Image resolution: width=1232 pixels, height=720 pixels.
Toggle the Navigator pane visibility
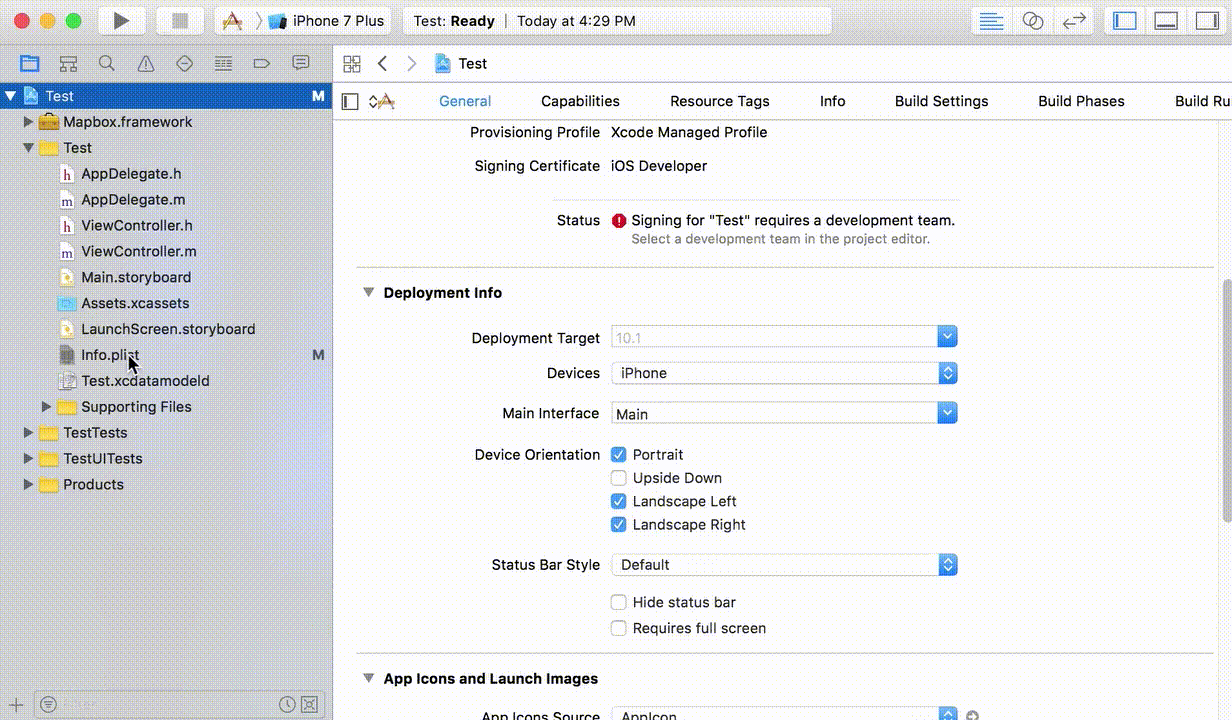click(1125, 20)
